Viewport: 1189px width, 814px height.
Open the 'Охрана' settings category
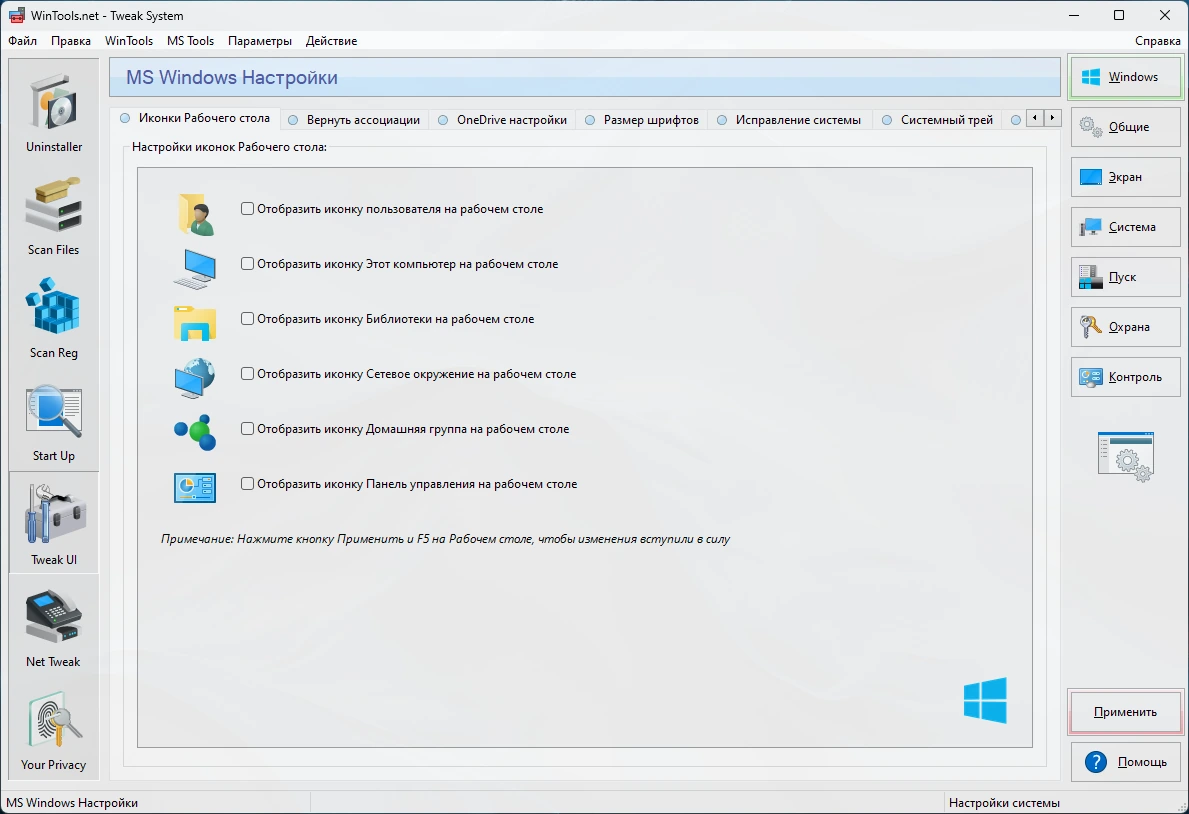point(1125,327)
